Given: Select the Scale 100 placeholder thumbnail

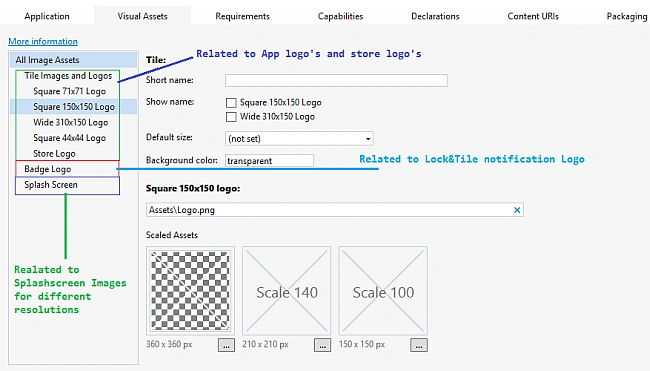Looking at the screenshot, I should 383,291.
